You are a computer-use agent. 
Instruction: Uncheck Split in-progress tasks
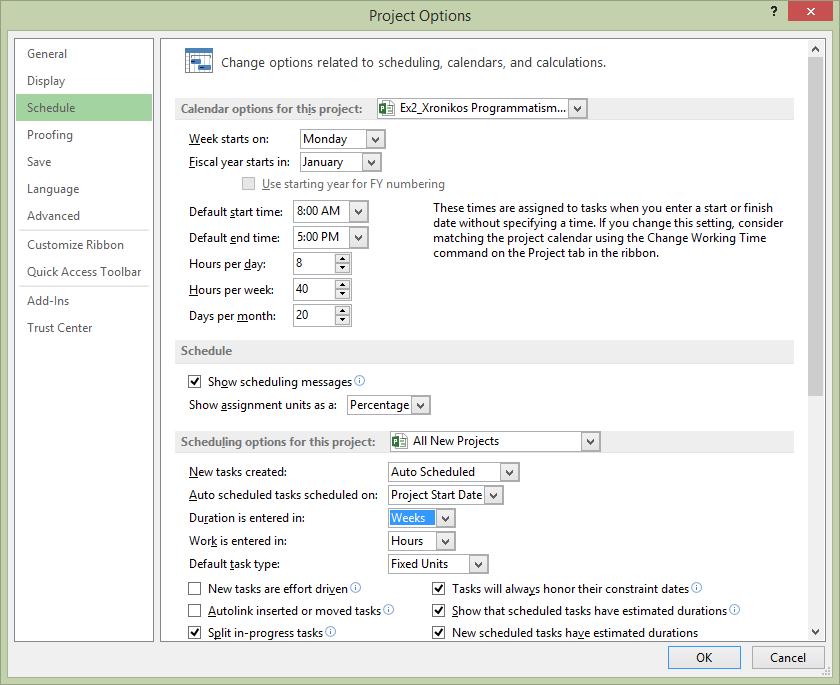pos(194,633)
